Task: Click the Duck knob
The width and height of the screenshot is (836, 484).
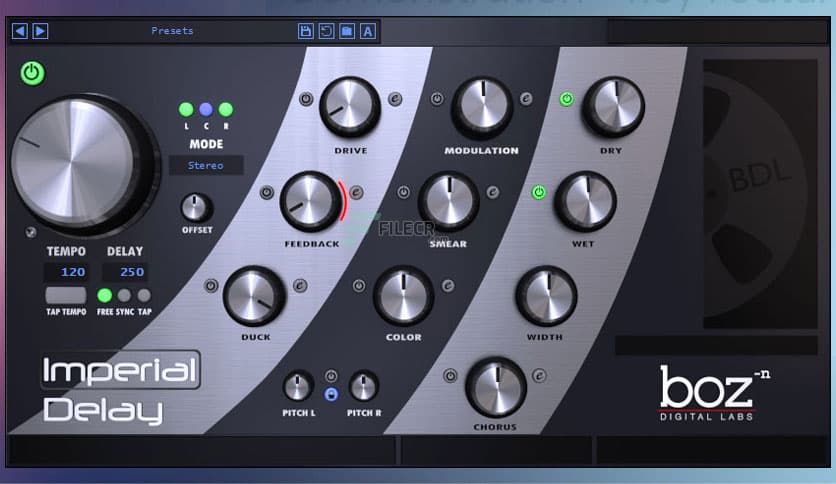Action: coord(255,295)
